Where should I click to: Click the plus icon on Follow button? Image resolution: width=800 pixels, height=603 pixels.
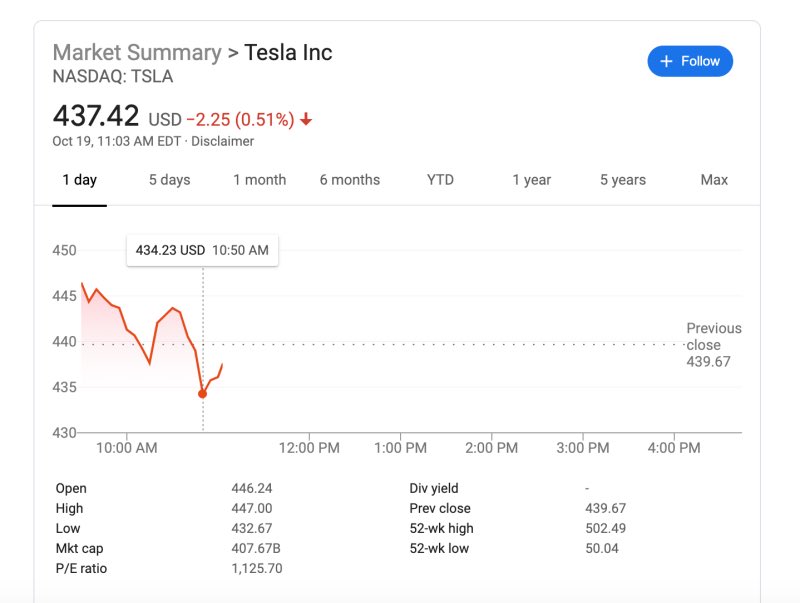(x=667, y=61)
